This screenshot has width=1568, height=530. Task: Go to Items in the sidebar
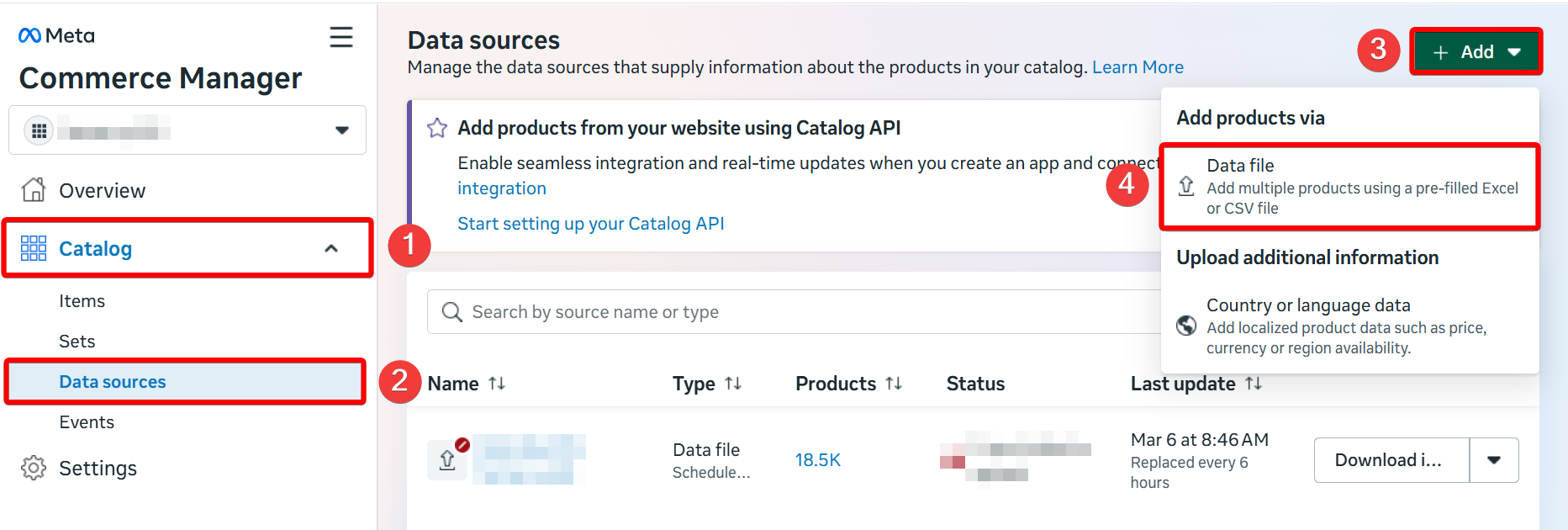click(x=82, y=301)
